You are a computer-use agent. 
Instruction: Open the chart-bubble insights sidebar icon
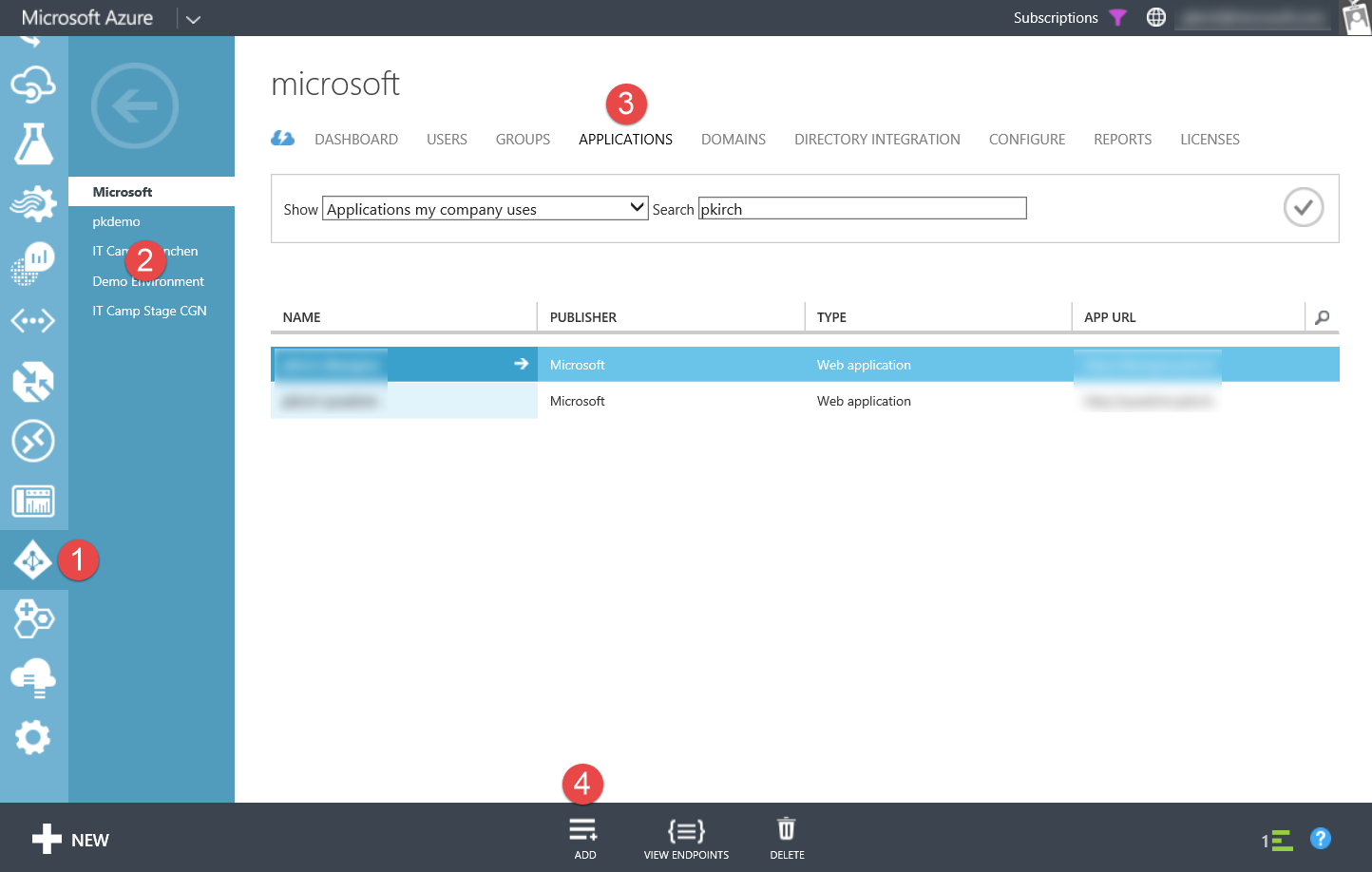(x=33, y=262)
